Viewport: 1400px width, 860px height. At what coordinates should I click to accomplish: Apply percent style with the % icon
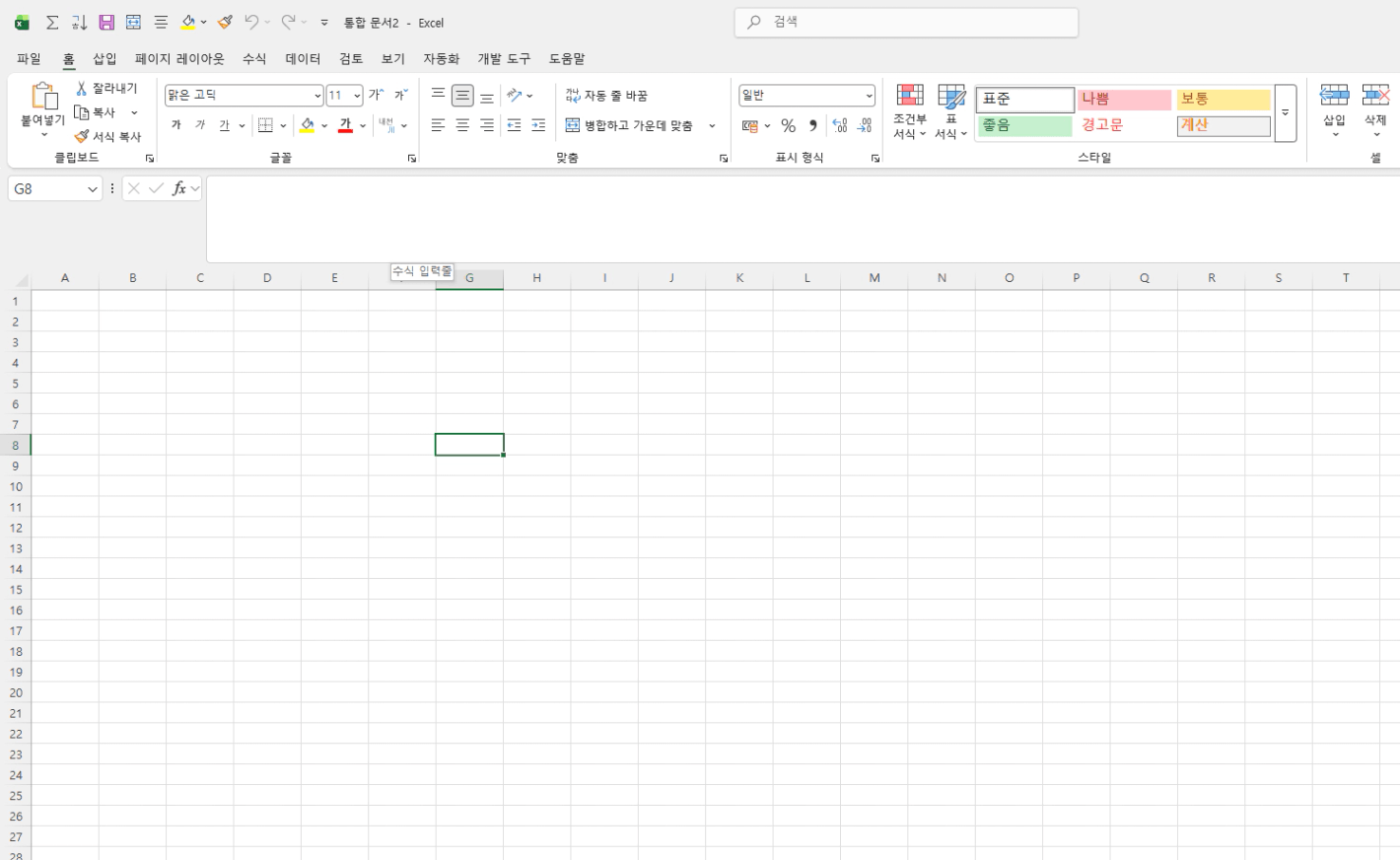click(x=788, y=125)
